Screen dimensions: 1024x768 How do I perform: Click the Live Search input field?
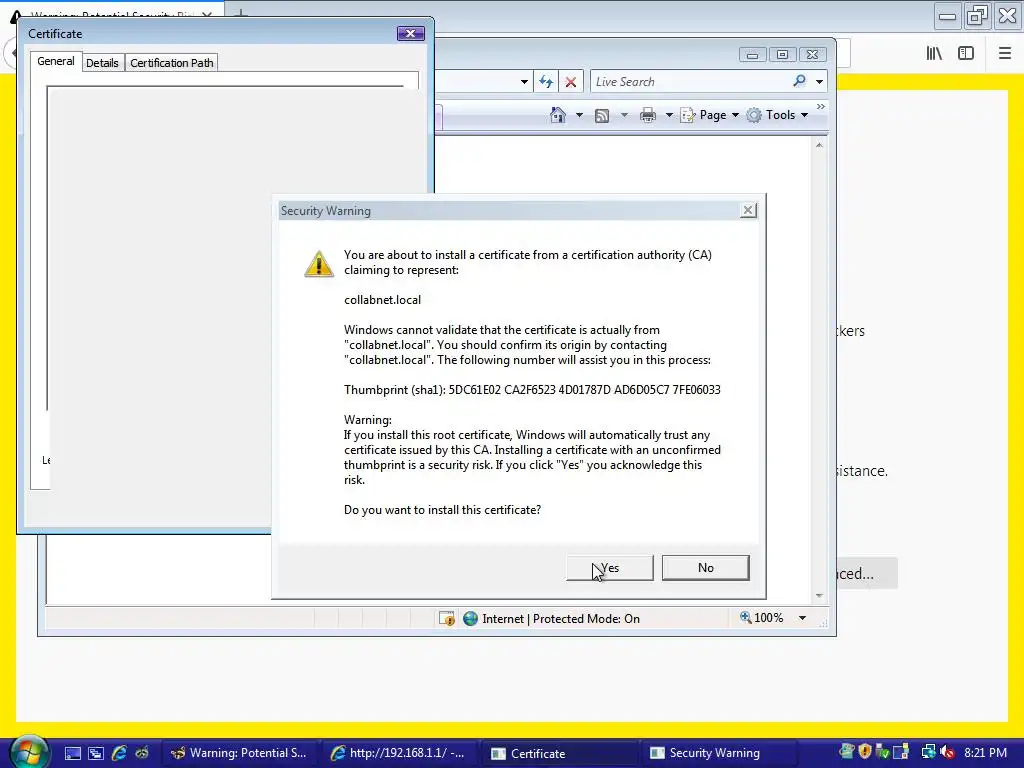coord(689,82)
